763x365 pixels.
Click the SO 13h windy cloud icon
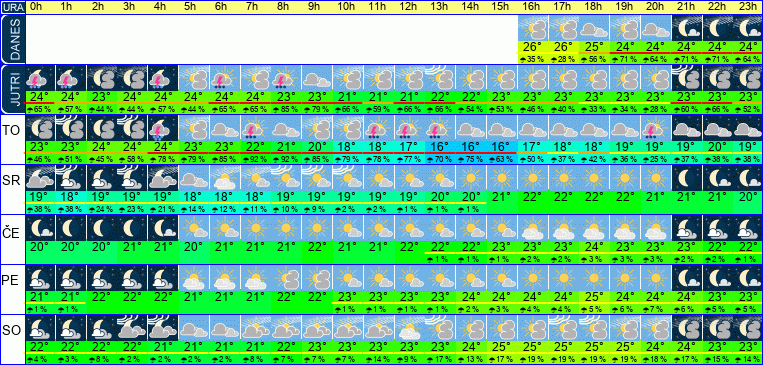click(439, 328)
